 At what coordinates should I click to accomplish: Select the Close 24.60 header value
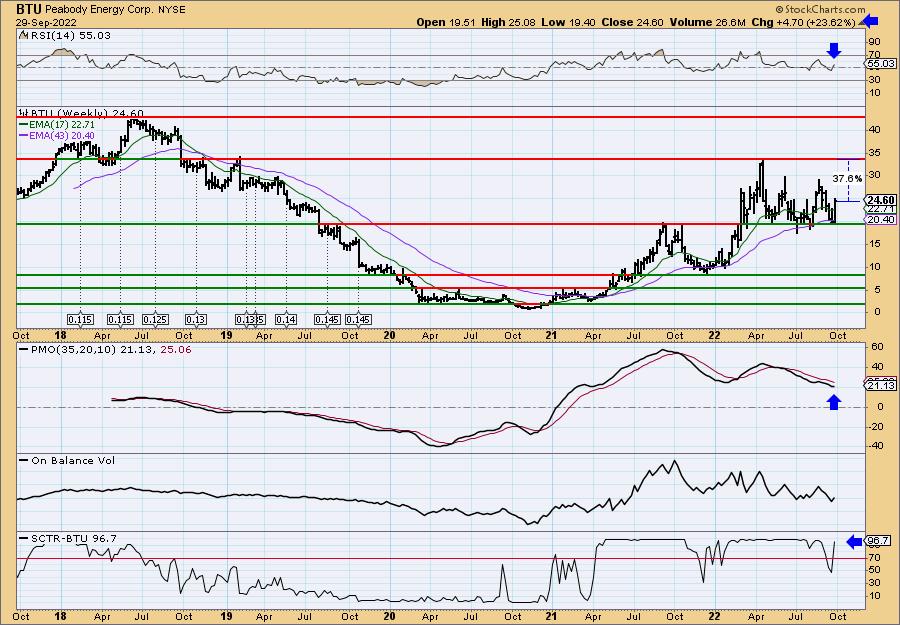point(632,22)
